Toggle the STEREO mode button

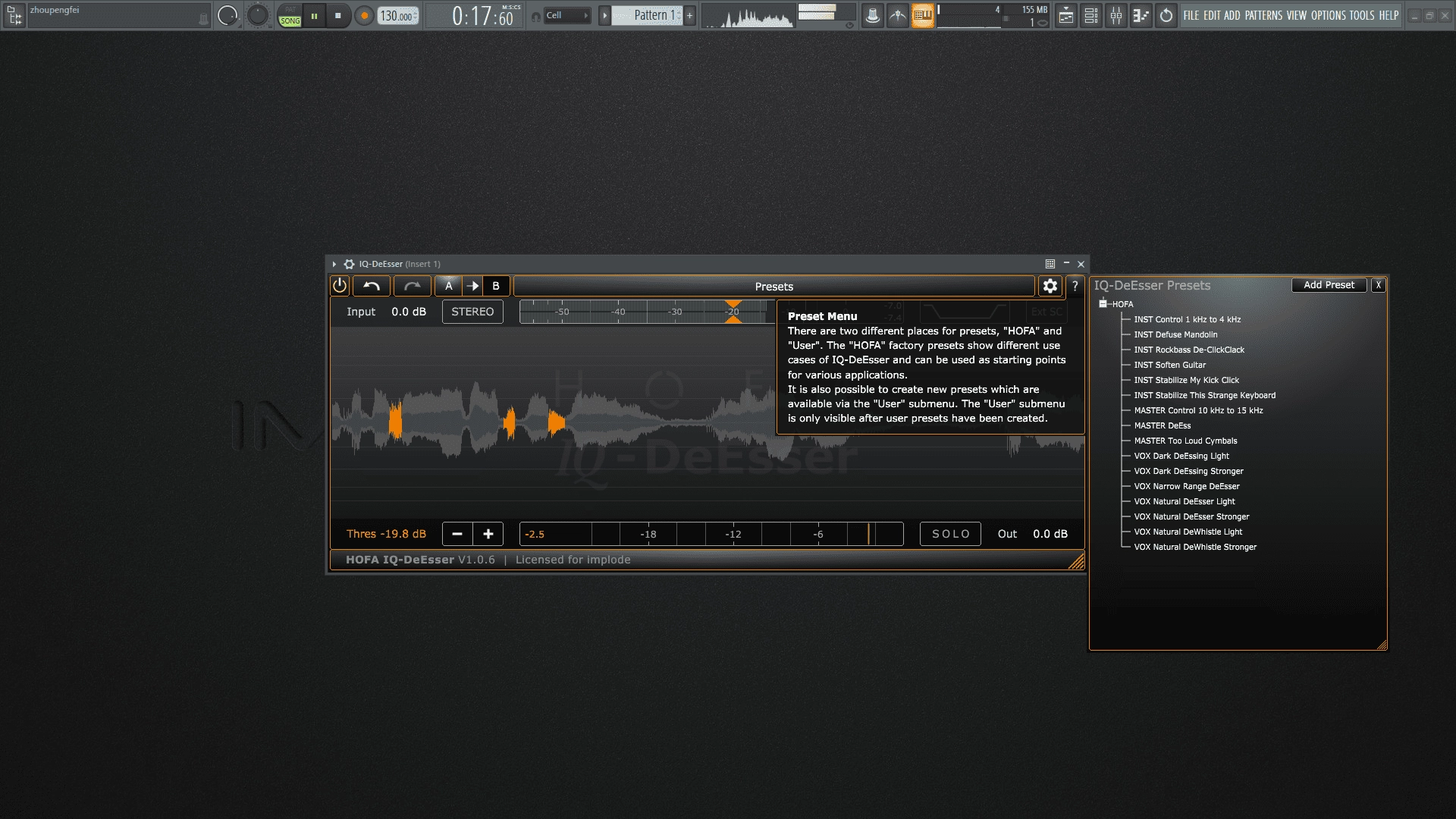472,312
